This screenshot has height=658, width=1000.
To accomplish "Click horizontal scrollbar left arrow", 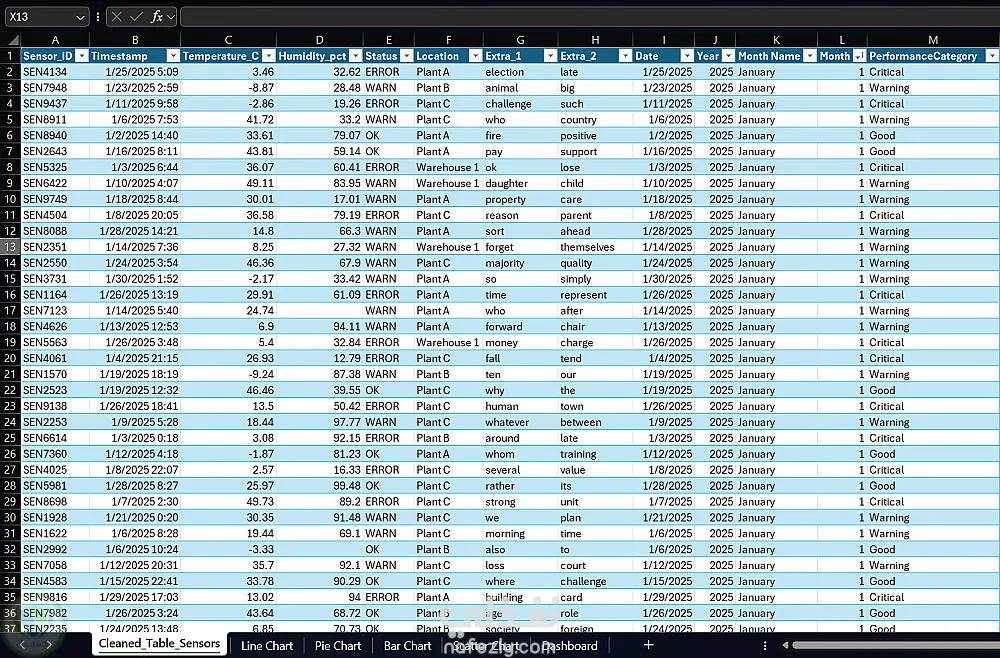I will 785,645.
